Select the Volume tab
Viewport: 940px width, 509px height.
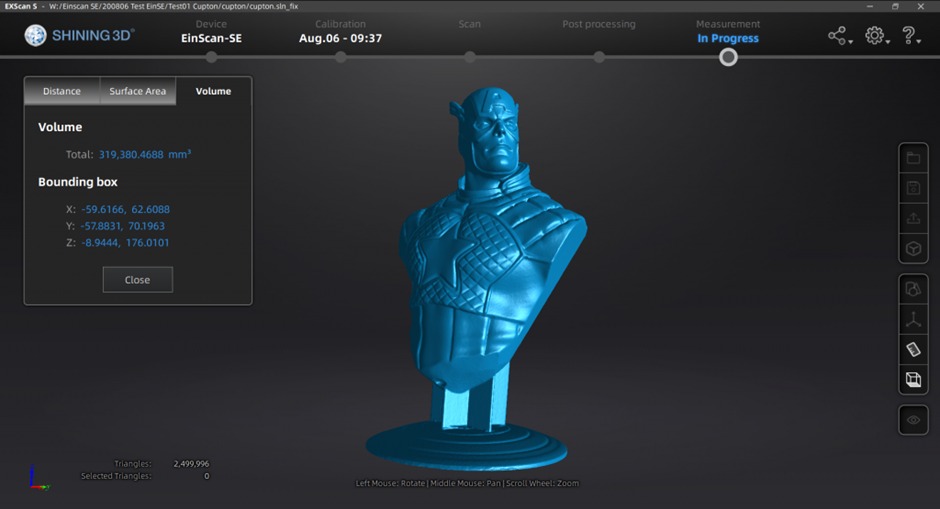coord(213,91)
